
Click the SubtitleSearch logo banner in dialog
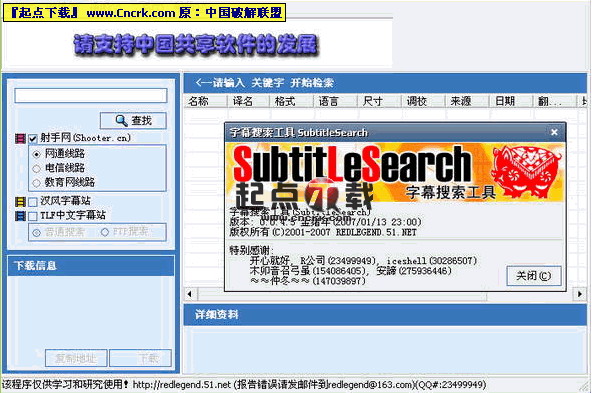(395, 172)
